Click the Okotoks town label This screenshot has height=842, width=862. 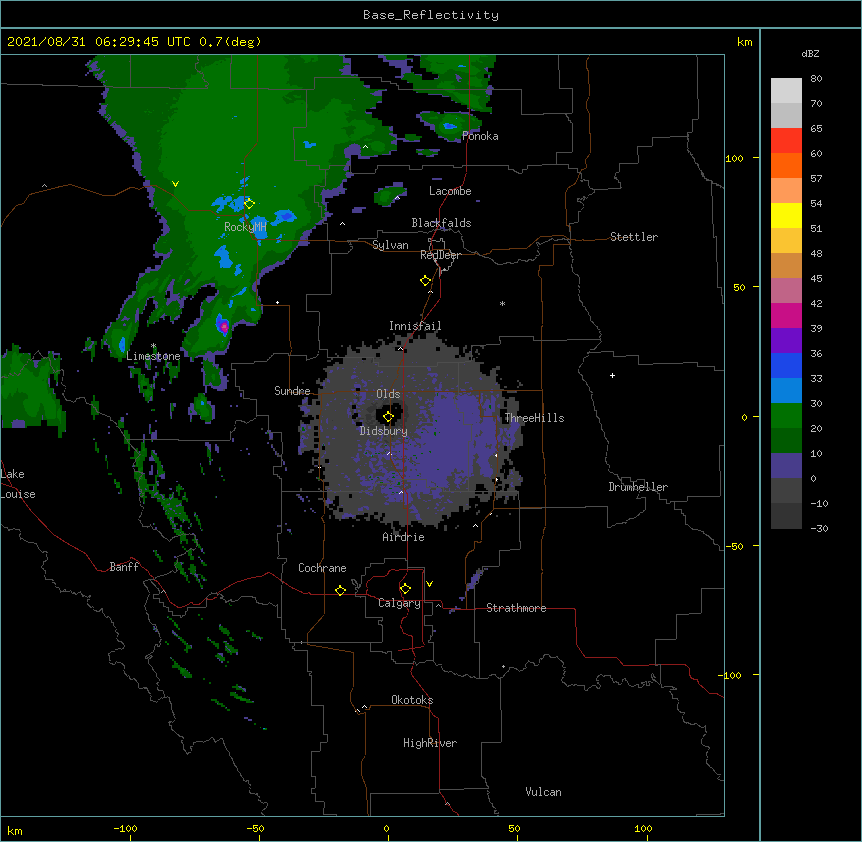point(412,700)
